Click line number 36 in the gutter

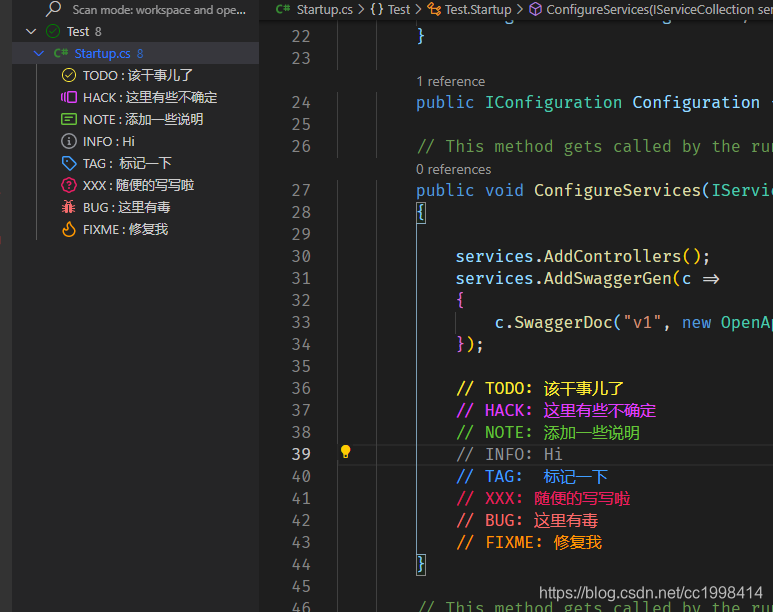coord(301,388)
